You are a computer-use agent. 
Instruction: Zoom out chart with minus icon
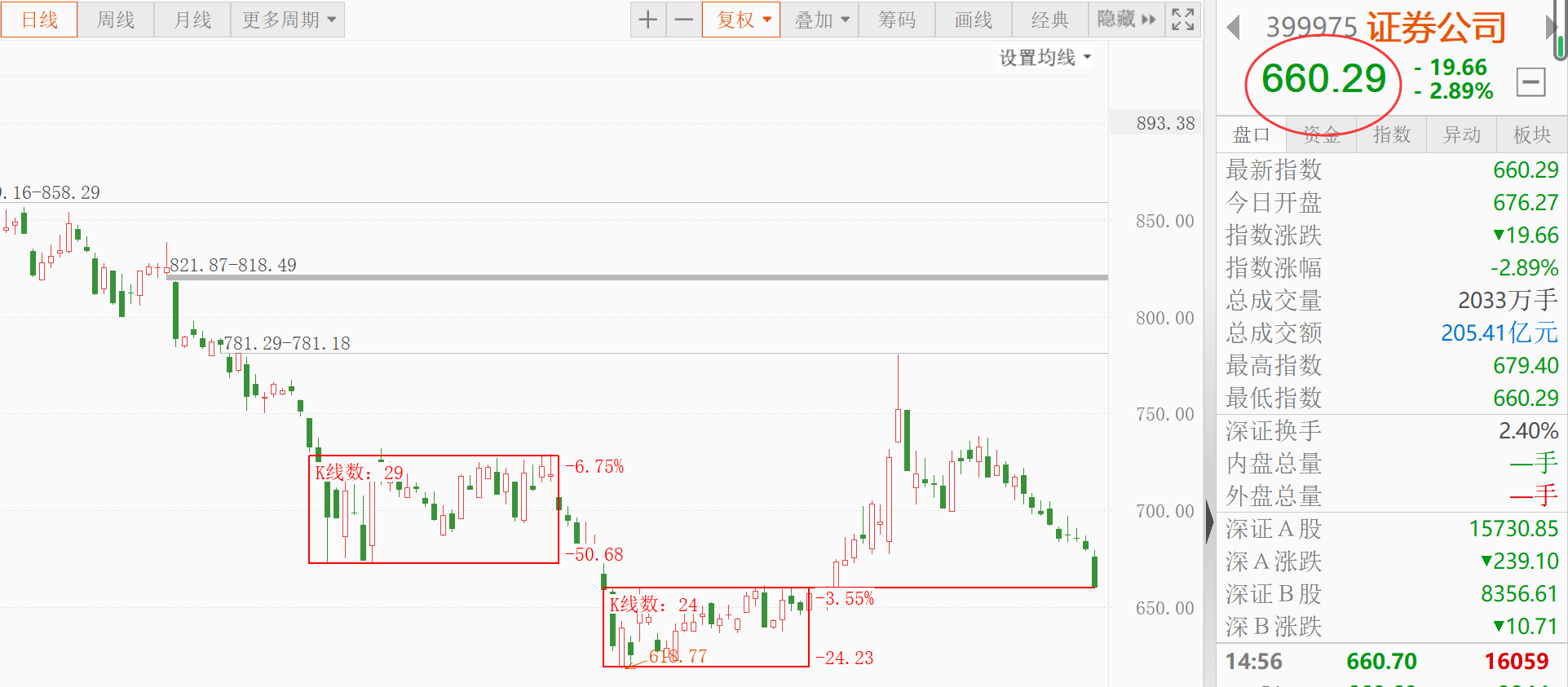pos(684,20)
